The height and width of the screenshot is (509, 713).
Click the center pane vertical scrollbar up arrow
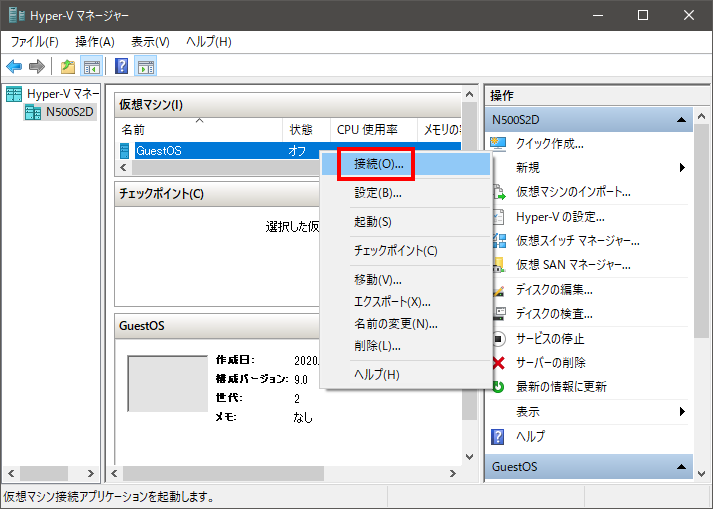(470, 94)
